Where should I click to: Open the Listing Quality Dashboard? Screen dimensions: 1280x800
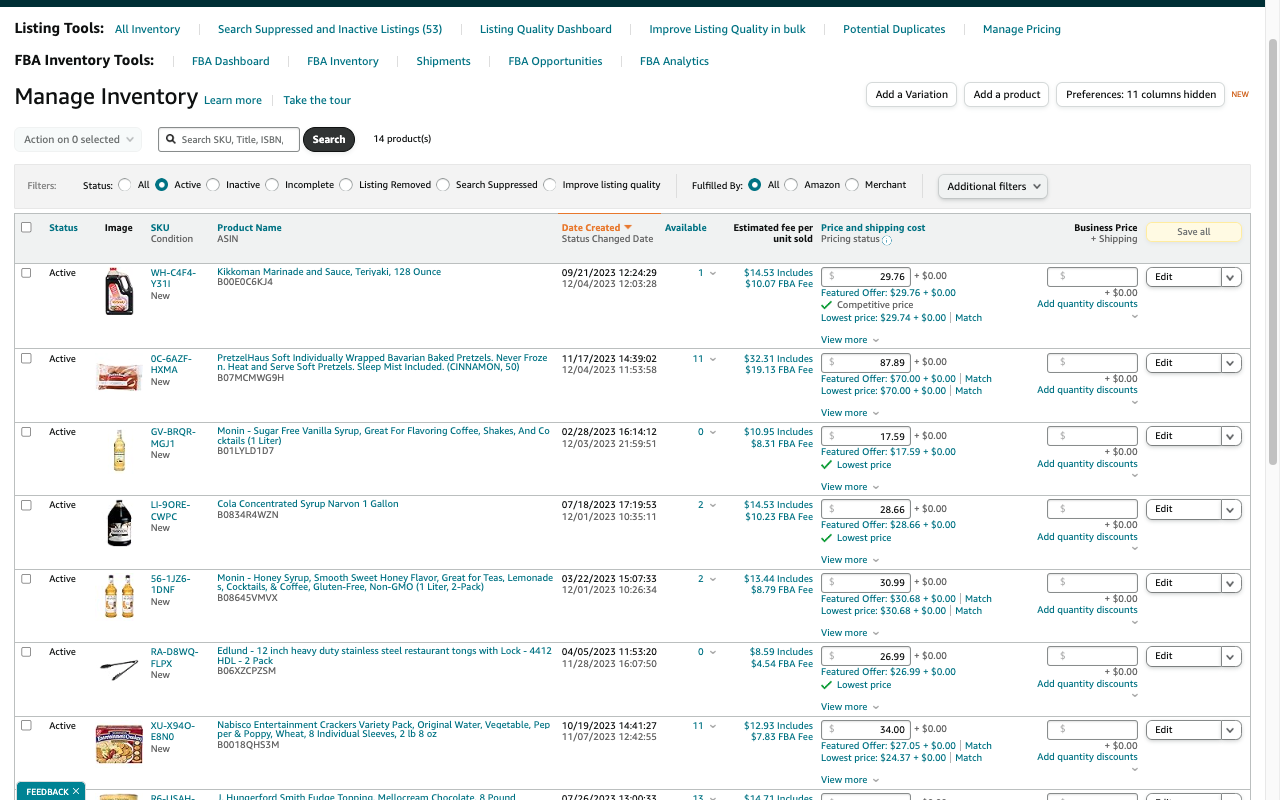(546, 29)
